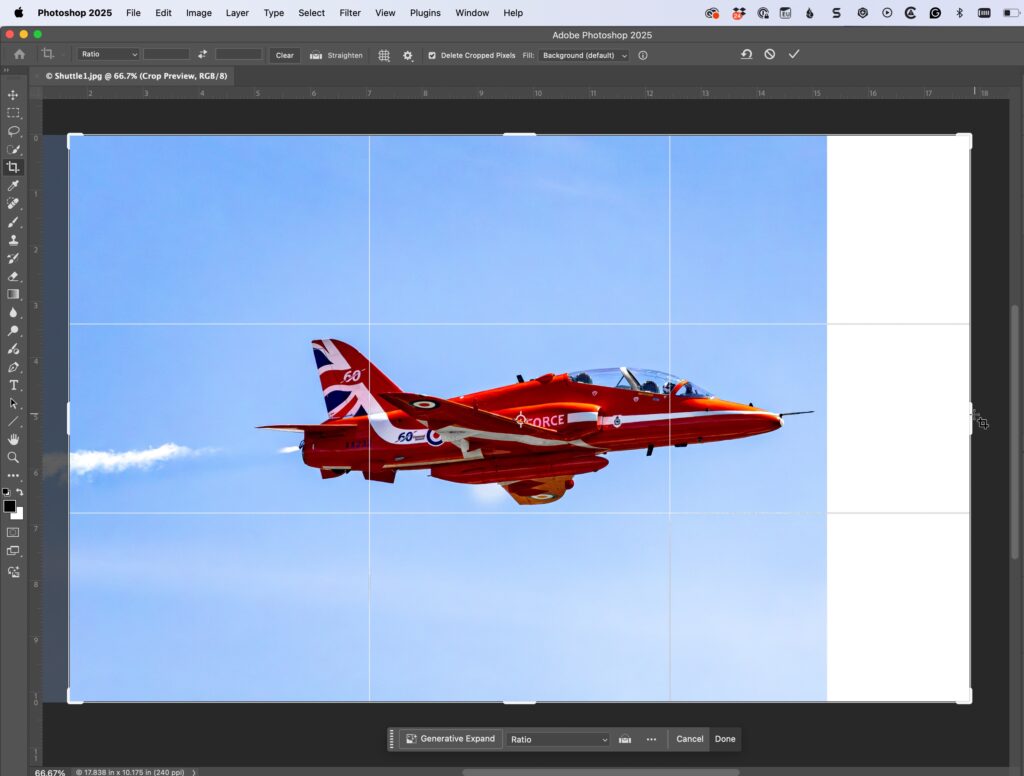This screenshot has width=1024, height=776.
Task: Select the Clone Stamp tool
Action: tap(13, 240)
